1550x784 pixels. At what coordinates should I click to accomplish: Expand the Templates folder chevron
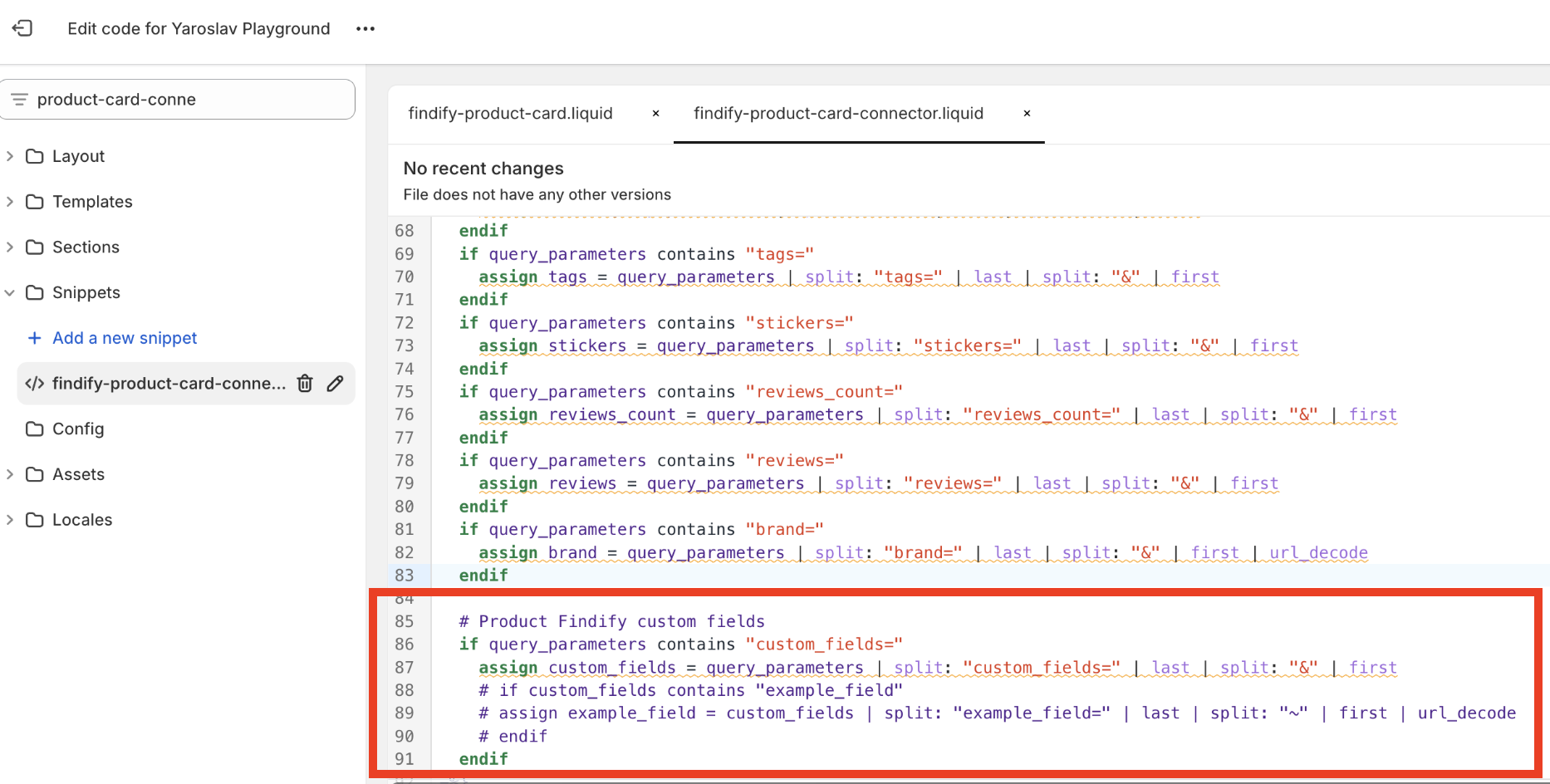[10, 202]
